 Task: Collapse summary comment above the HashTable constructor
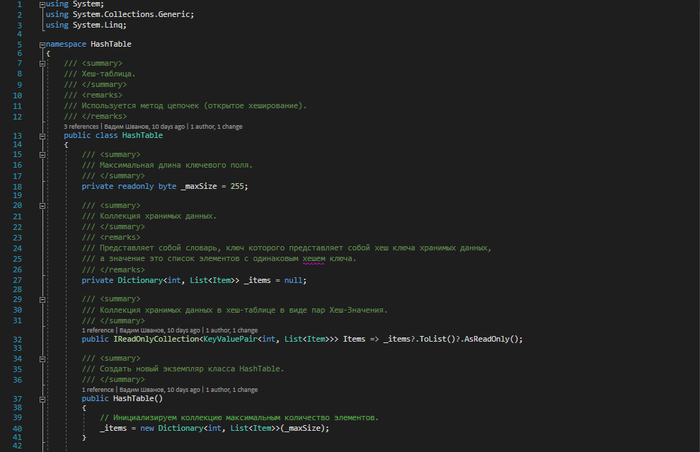(x=41, y=358)
